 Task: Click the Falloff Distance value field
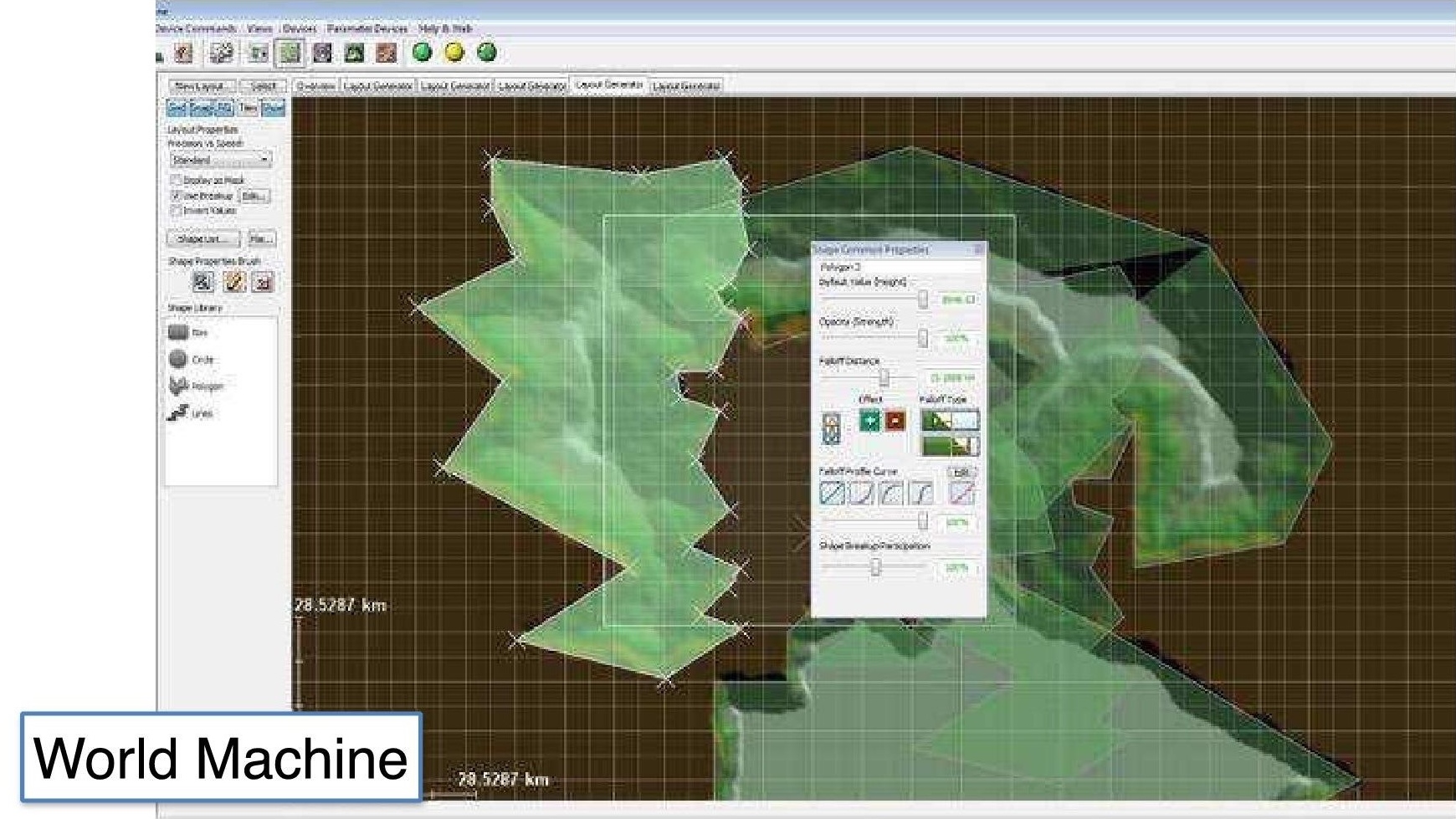coord(951,378)
